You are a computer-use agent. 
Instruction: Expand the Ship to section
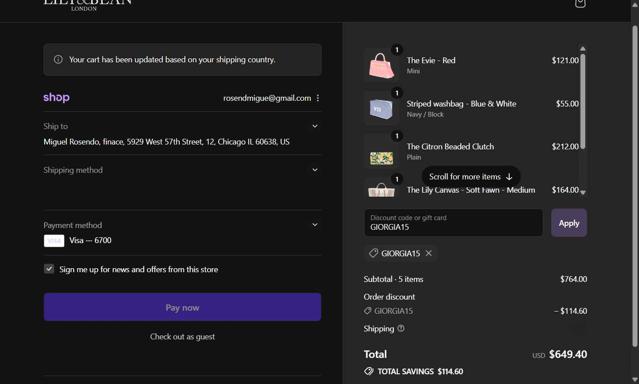point(315,126)
